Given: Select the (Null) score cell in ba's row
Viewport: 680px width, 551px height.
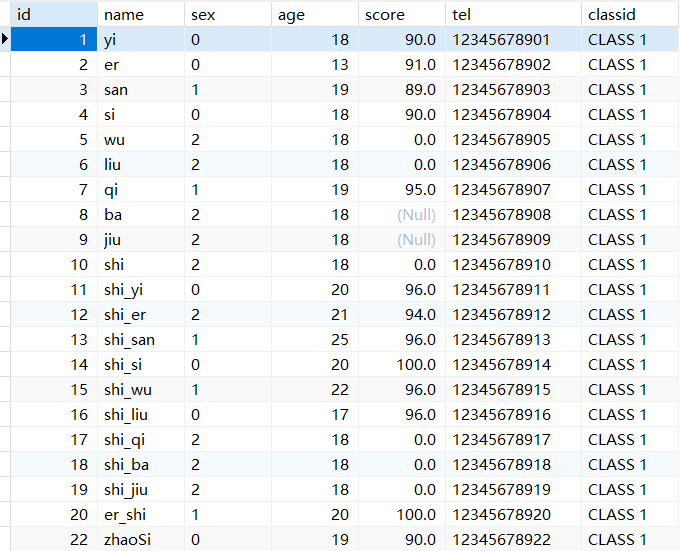Looking at the screenshot, I should [402, 215].
